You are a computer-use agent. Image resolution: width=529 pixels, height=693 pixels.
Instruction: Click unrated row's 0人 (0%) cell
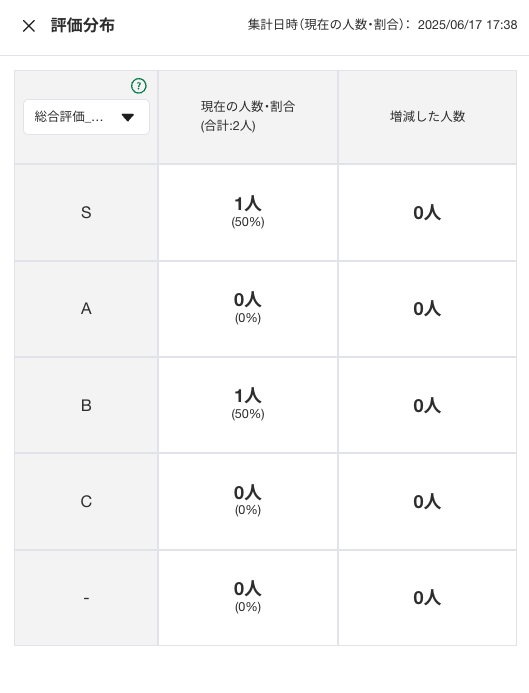(248, 598)
